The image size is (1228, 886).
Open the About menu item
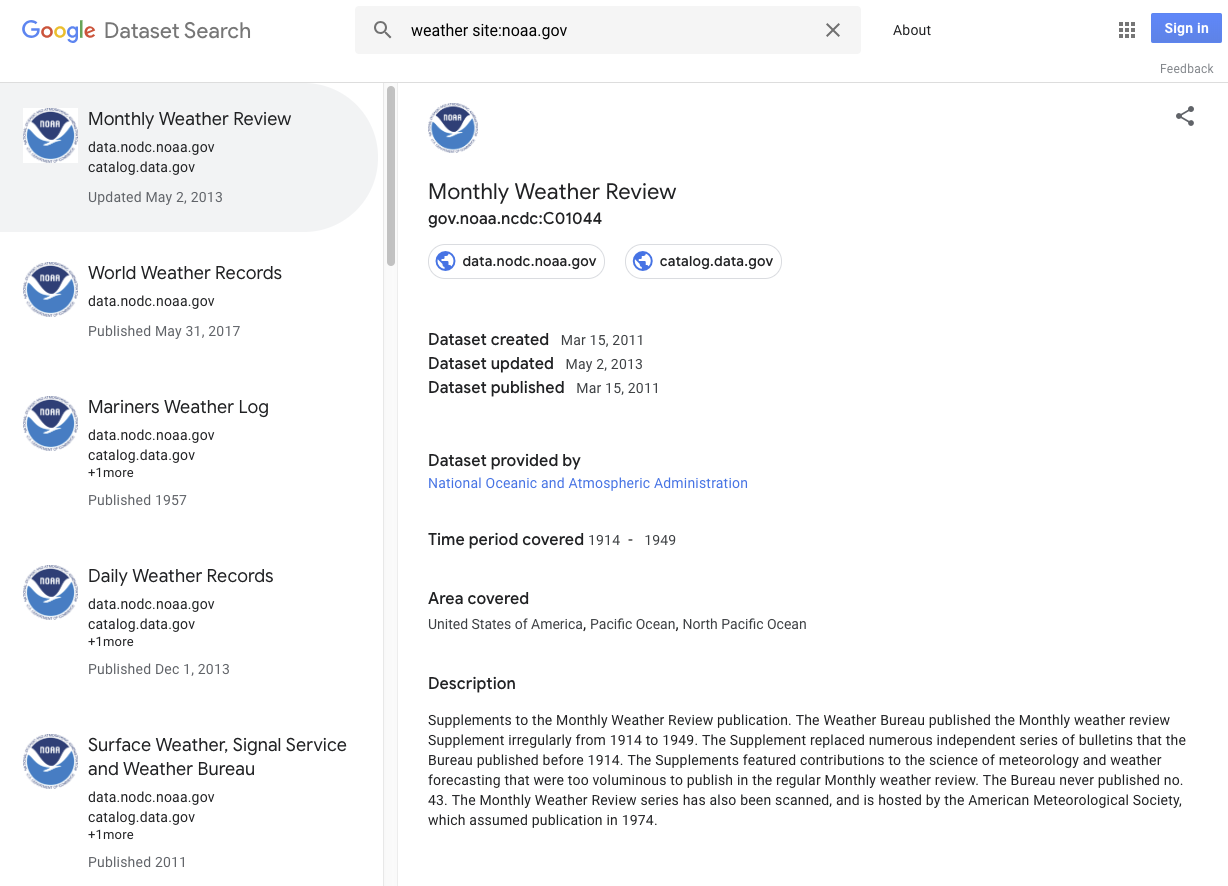[x=911, y=30]
